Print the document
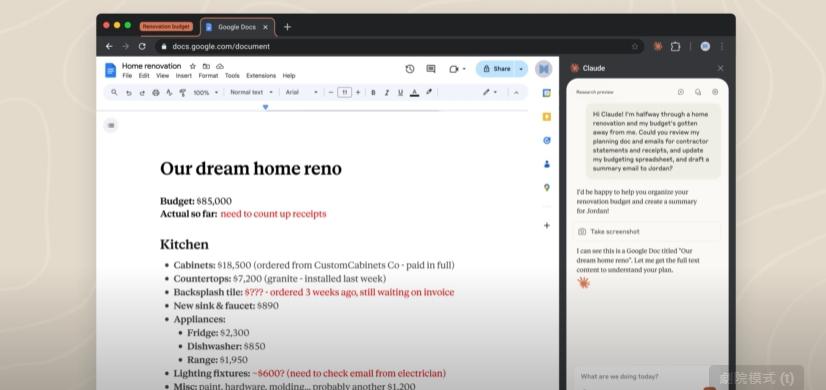The image size is (826, 390). [156, 93]
